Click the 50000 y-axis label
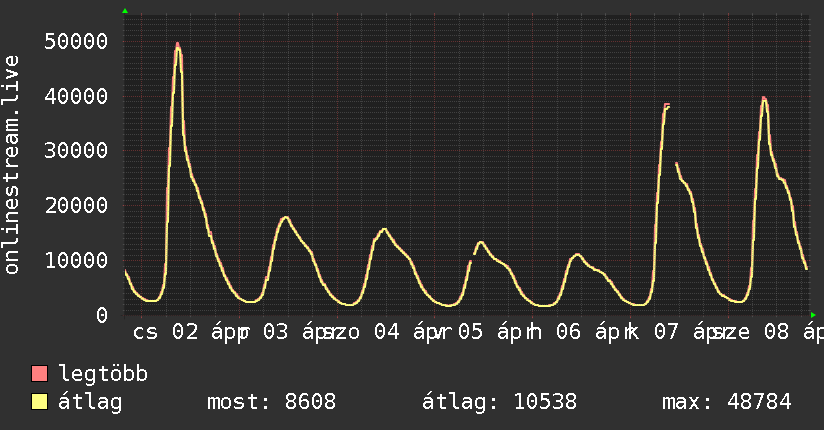The width and height of the screenshot is (824, 430). coord(76,42)
